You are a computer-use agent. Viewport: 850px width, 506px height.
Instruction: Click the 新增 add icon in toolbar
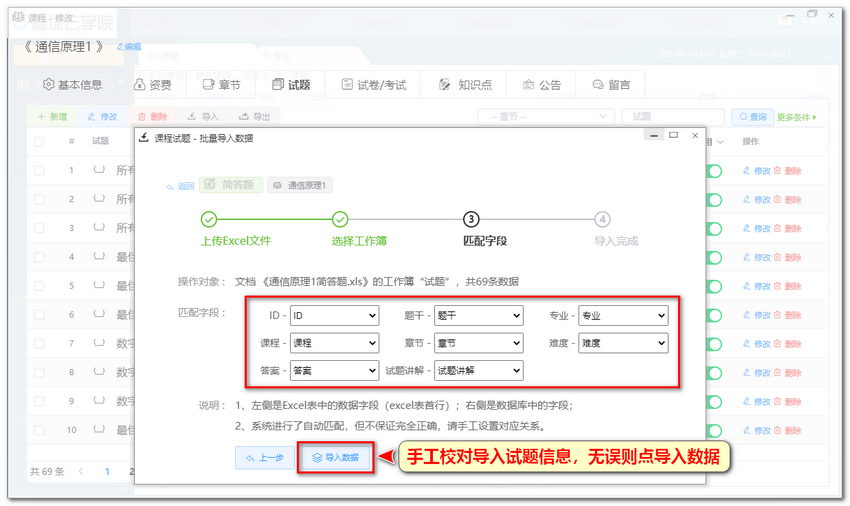(x=42, y=117)
